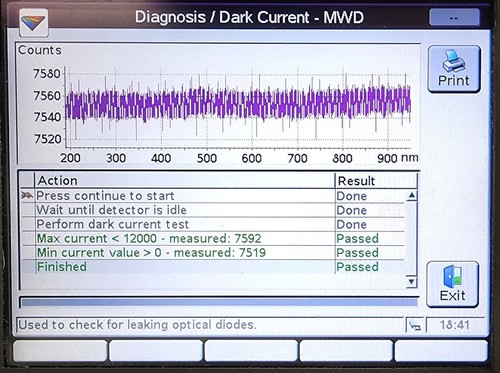The height and width of the screenshot is (373, 500).
Task: Click the Passed result for Min current
Action: point(358,253)
